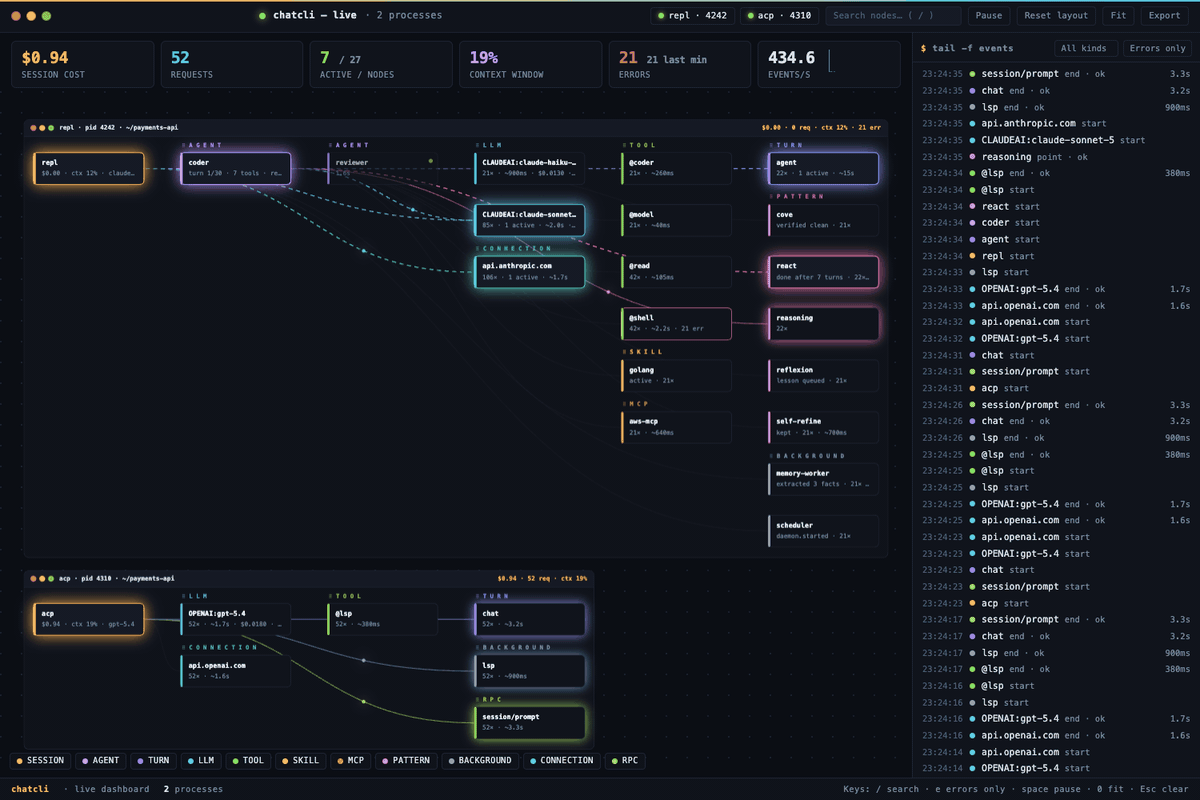Select the reflexion pattern node
The image size is (1200, 800).
tap(823, 375)
